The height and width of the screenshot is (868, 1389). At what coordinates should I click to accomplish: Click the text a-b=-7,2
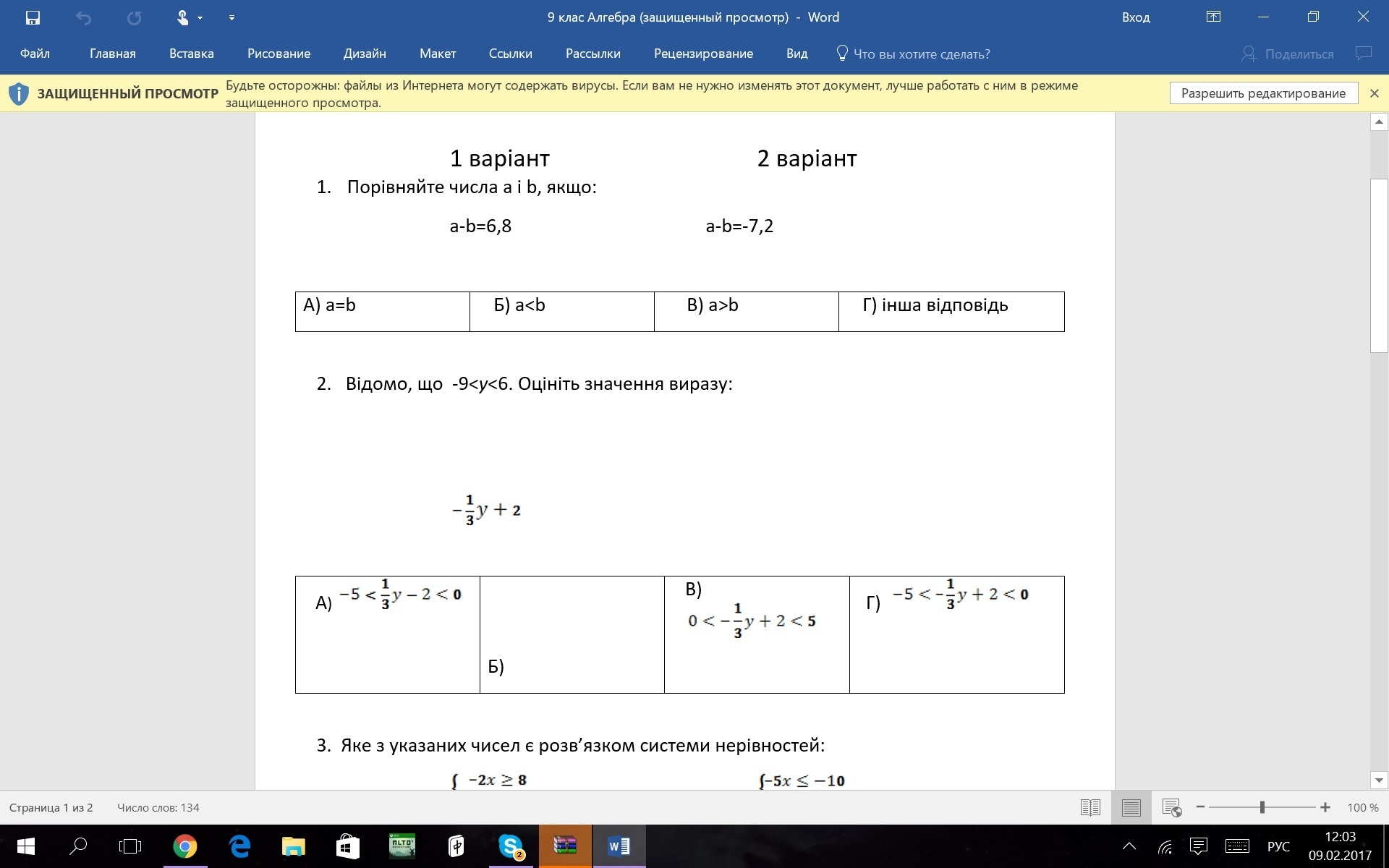[739, 226]
